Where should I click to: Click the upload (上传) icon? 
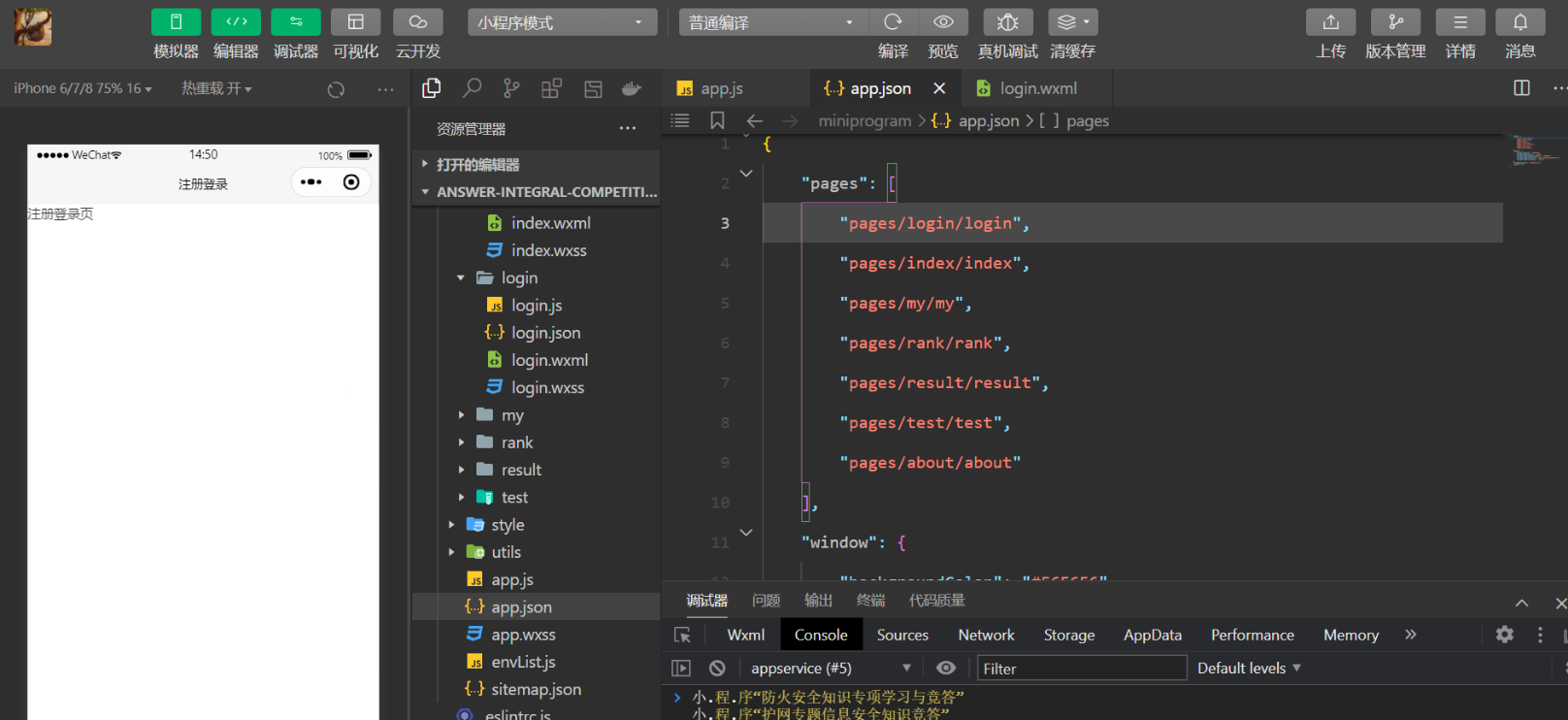(x=1331, y=21)
